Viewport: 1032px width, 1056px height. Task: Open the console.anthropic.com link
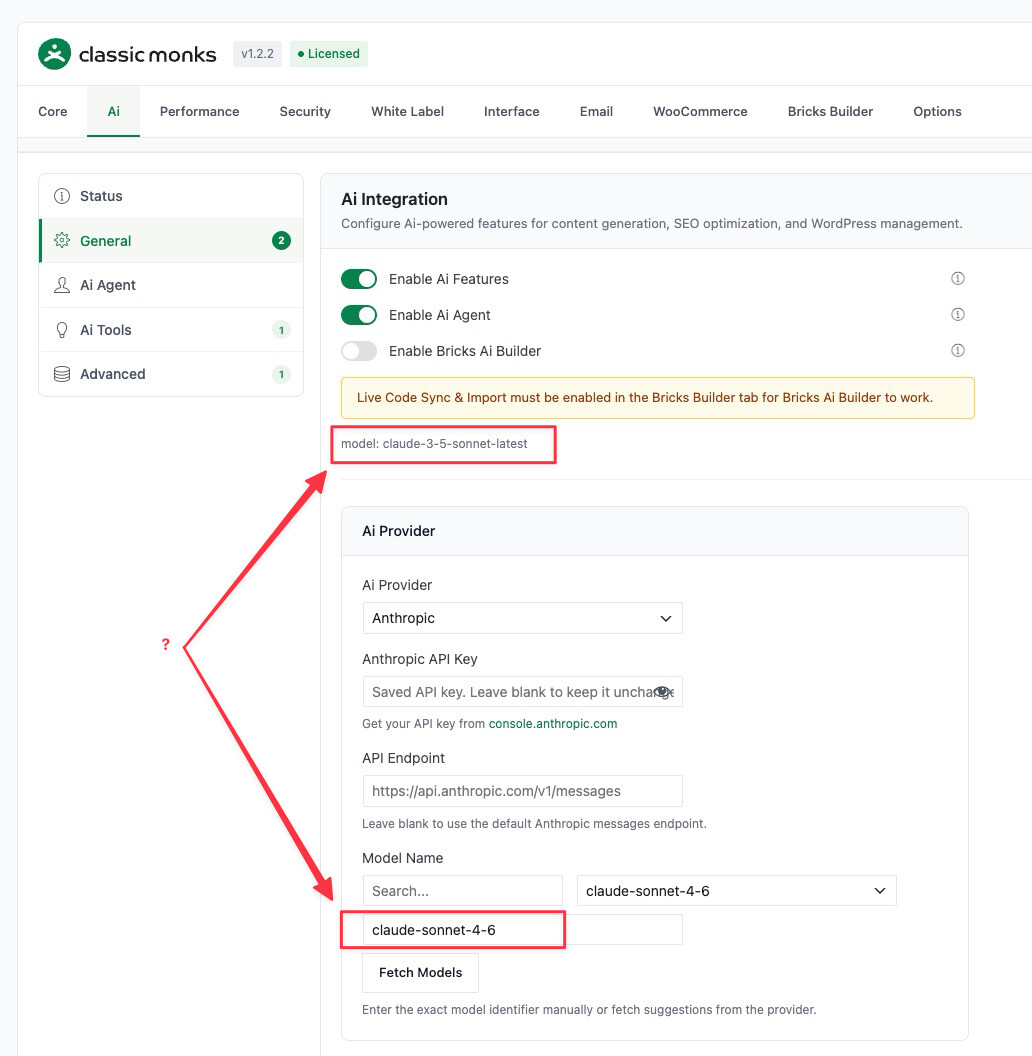(x=552, y=723)
